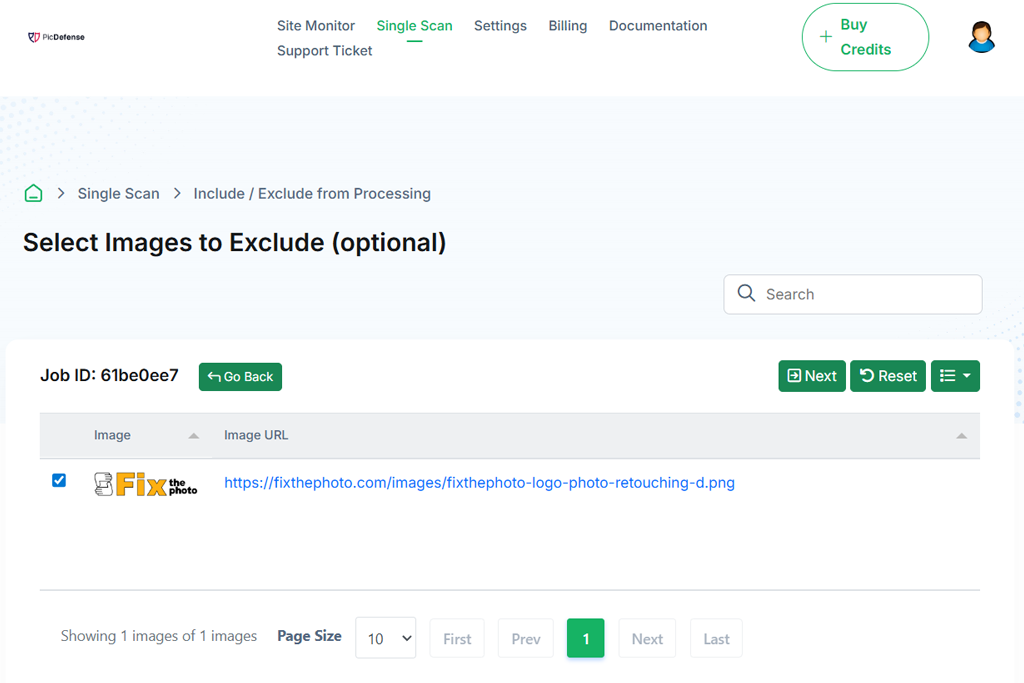Select page 1 in pagination
This screenshot has width=1024, height=683.
[x=586, y=638]
